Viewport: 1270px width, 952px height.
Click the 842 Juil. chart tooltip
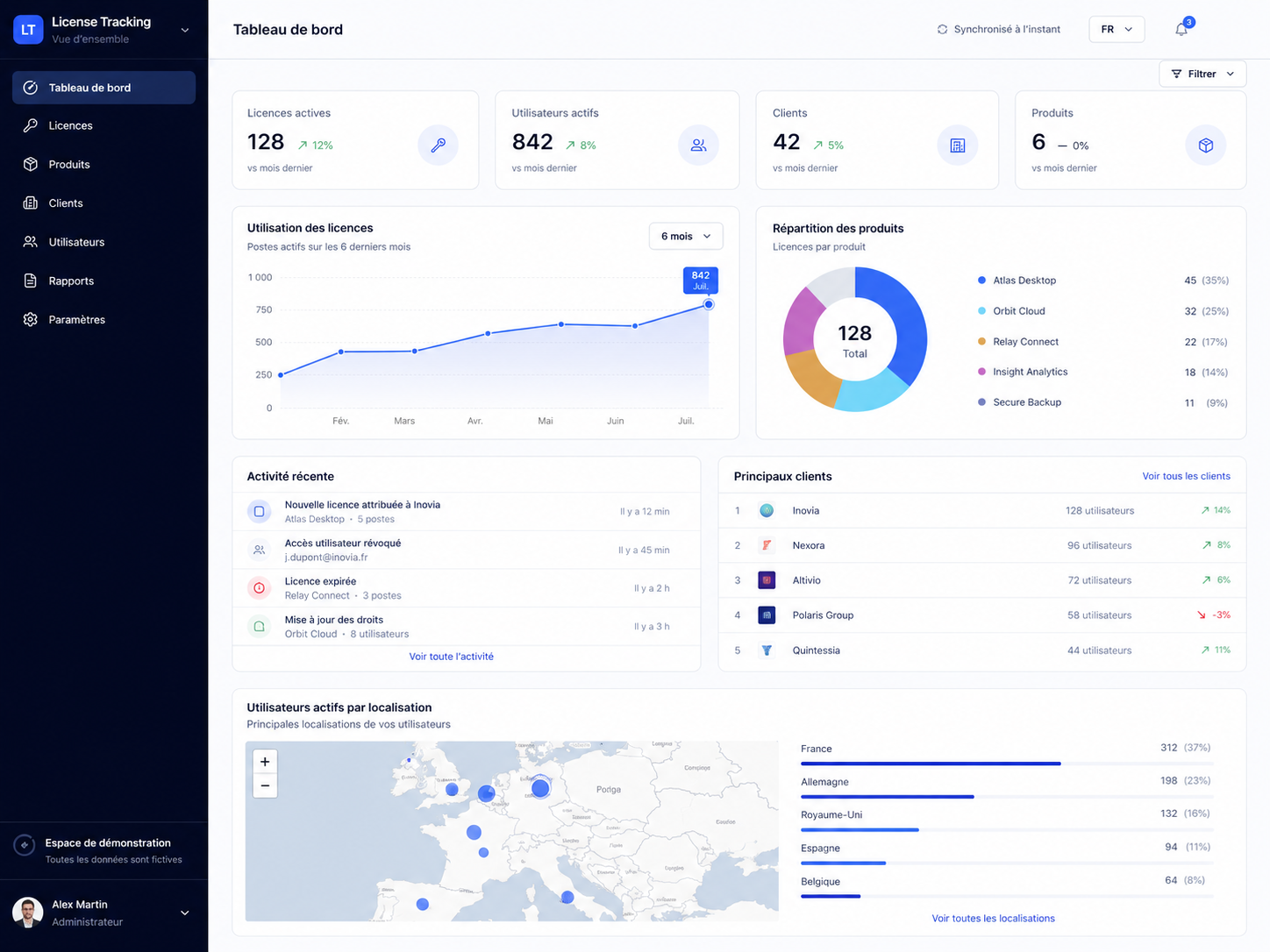[701, 281]
